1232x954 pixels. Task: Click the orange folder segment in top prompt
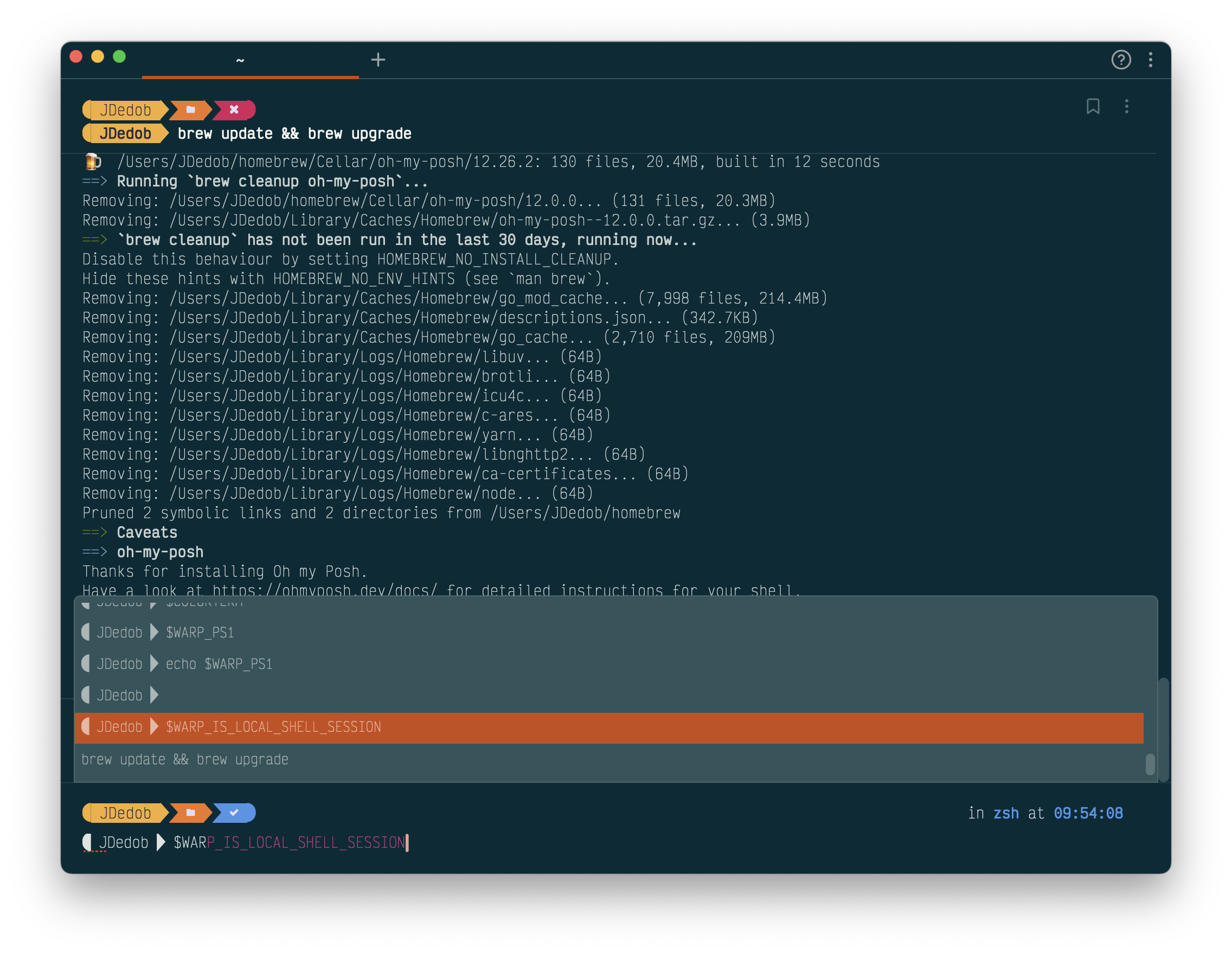coord(191,109)
